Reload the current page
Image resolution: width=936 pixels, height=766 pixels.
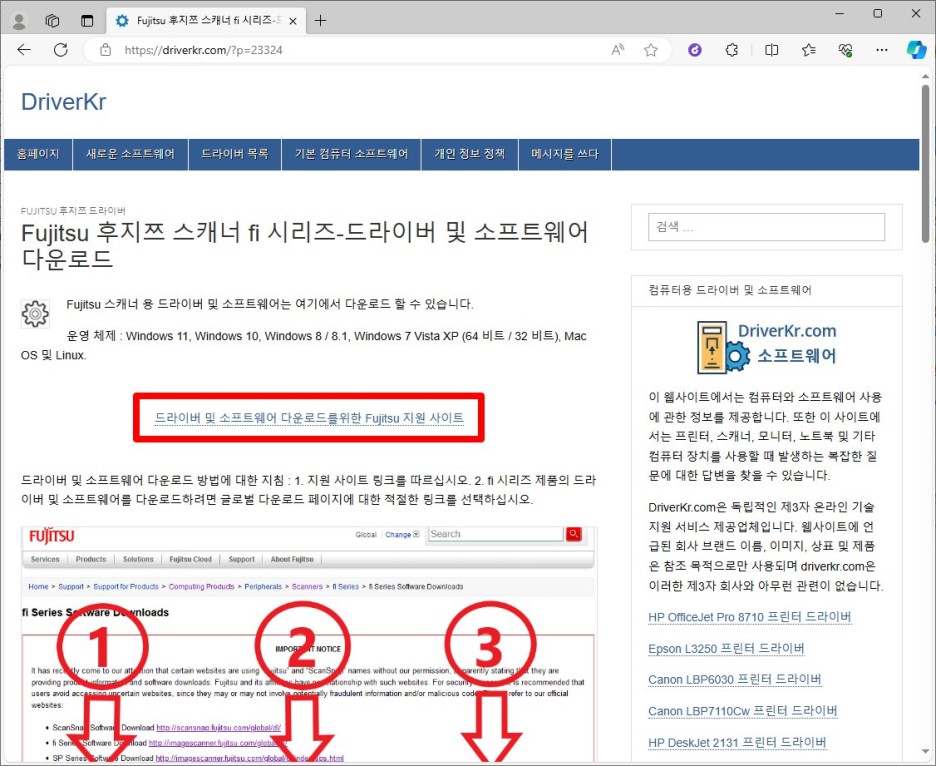[61, 50]
